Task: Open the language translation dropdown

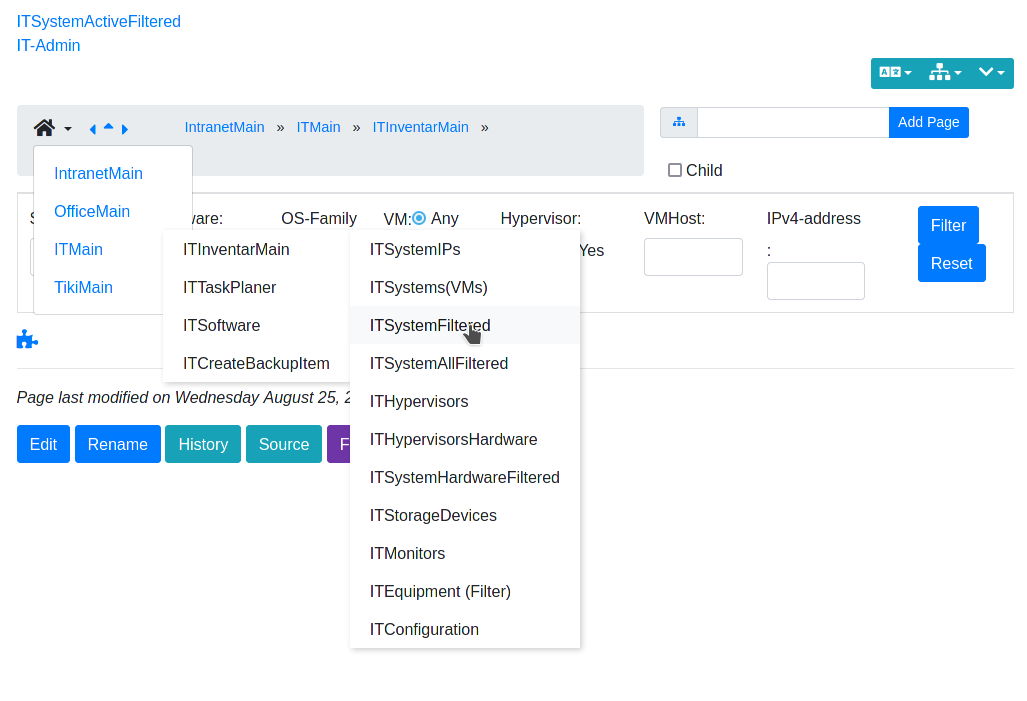Action: pyautogui.click(x=895, y=73)
